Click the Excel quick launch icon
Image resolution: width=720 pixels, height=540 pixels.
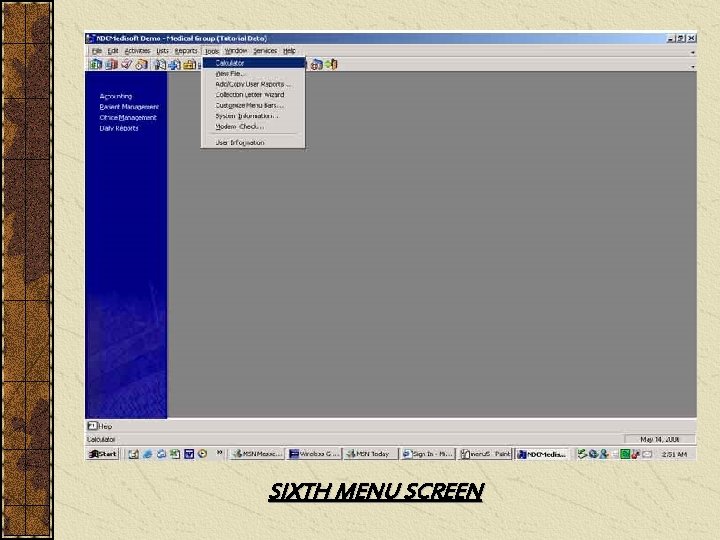(x=175, y=454)
